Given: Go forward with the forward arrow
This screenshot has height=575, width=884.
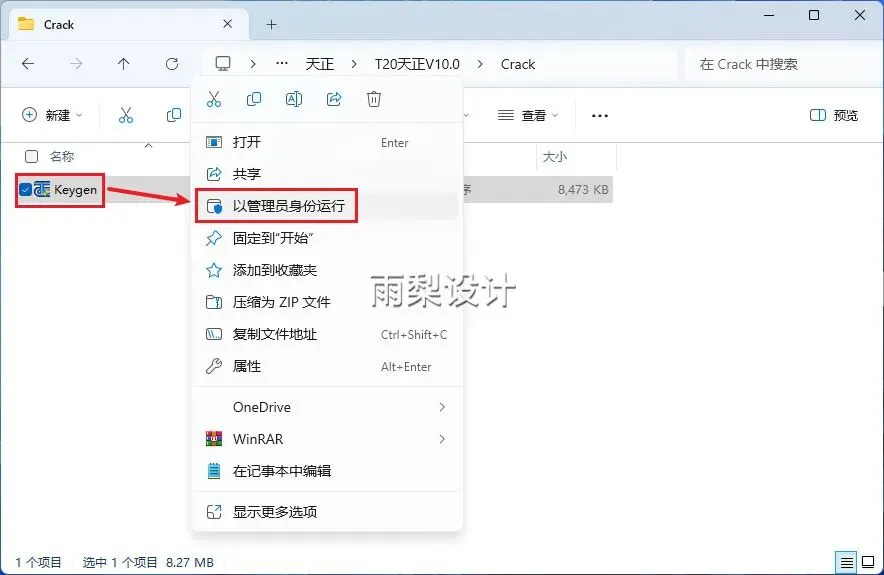Looking at the screenshot, I should point(76,64).
